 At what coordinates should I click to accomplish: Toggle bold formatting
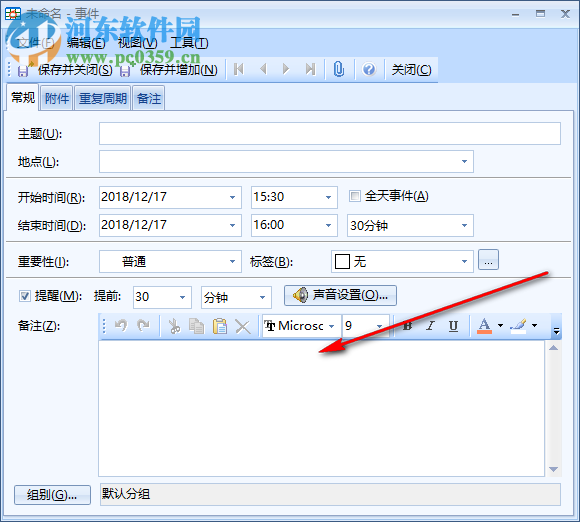(x=408, y=326)
